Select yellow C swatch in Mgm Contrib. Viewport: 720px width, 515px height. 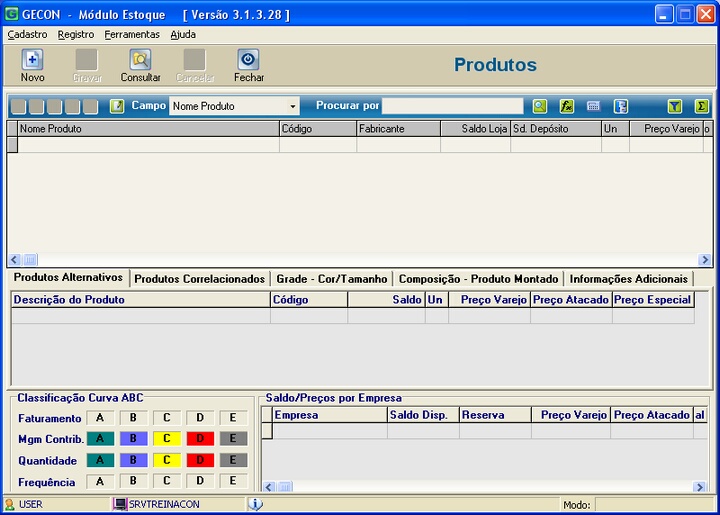click(167, 438)
